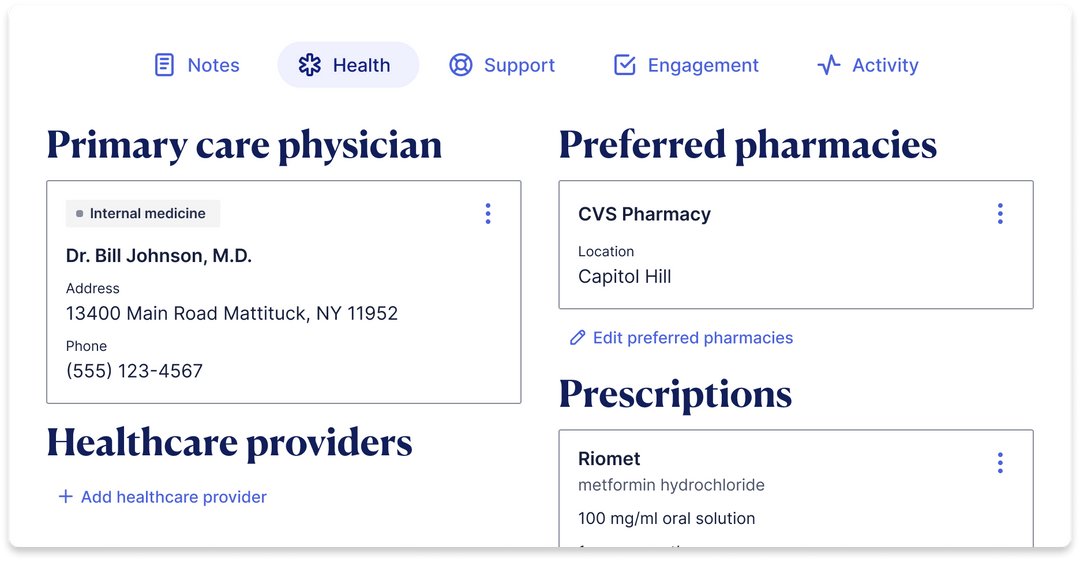Click the Activity pulse icon

coord(828,65)
